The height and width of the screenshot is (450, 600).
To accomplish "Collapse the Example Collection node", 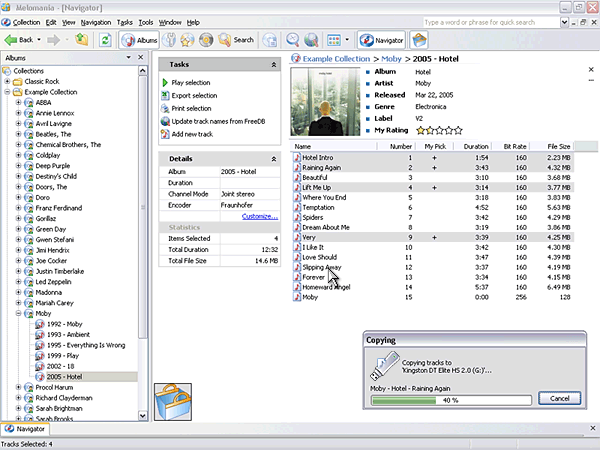I will (x=7, y=92).
